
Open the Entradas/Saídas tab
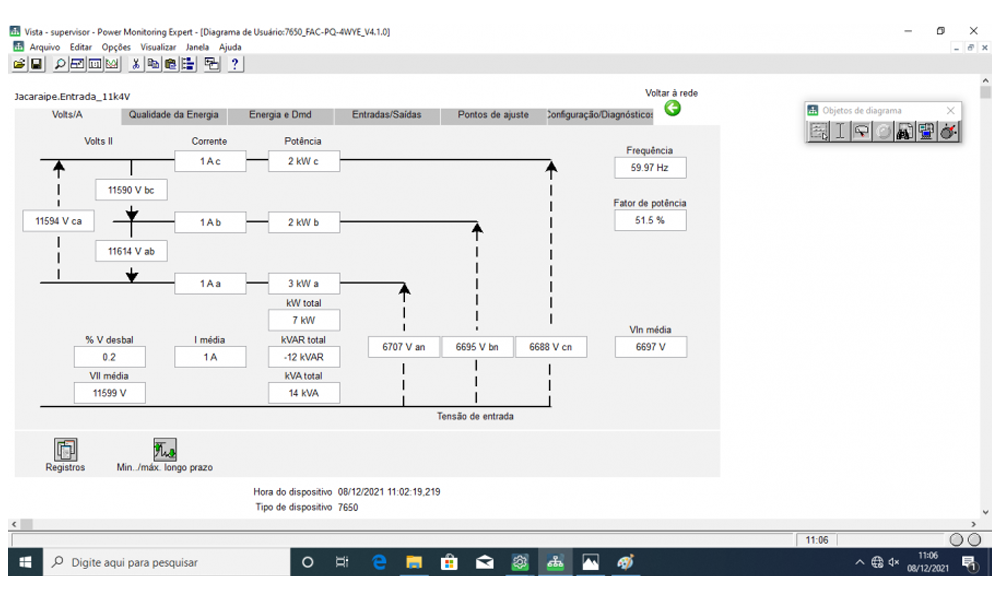coord(386,115)
